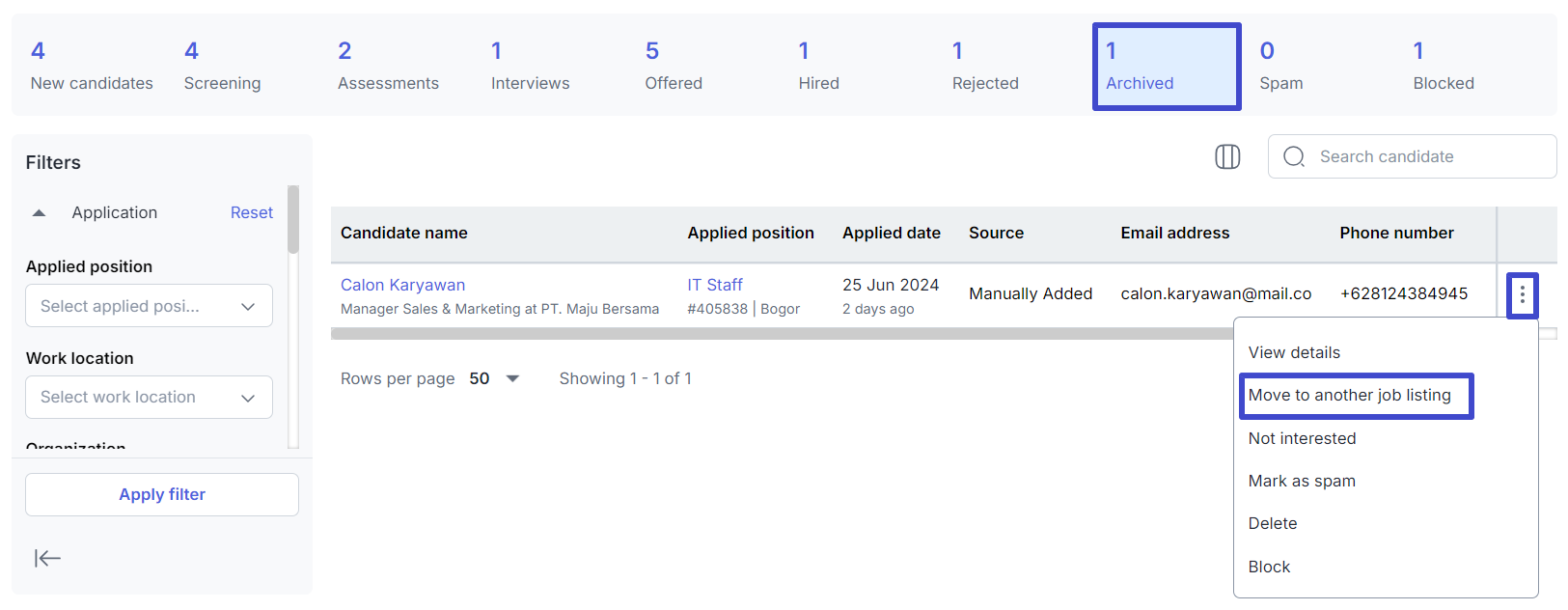
Task: Open the Applied position dropdown
Action: click(x=149, y=306)
